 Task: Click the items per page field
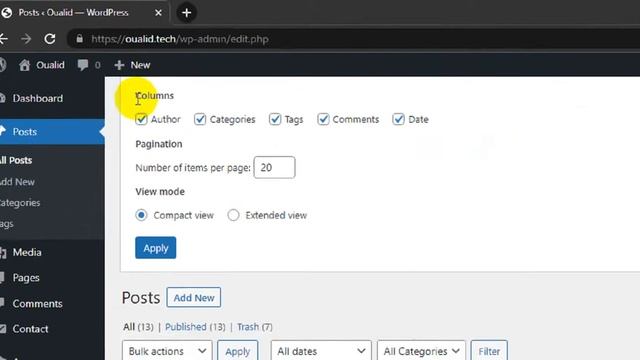274,167
